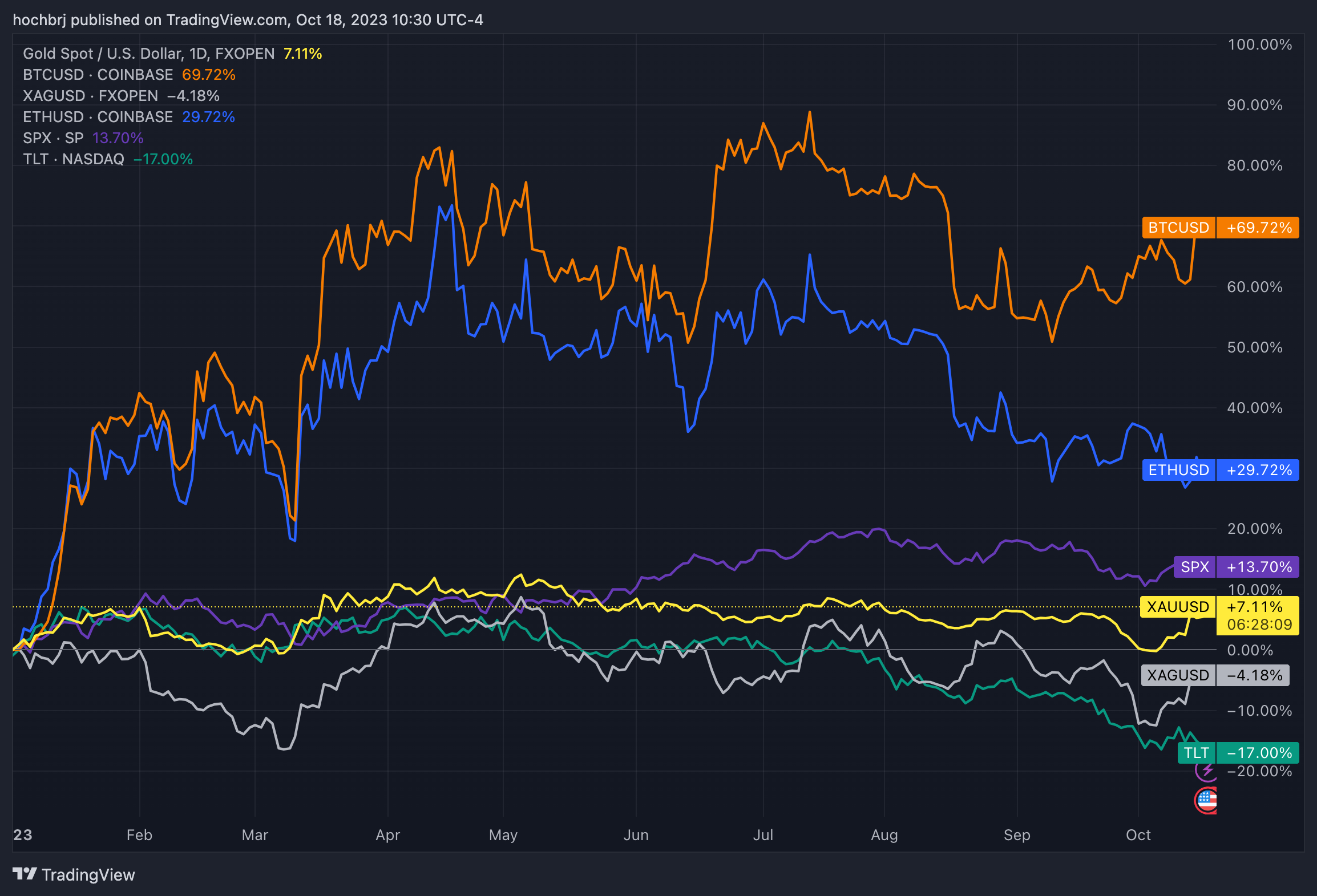
Task: Click the −20.00% price axis label
Action: 1259,771
